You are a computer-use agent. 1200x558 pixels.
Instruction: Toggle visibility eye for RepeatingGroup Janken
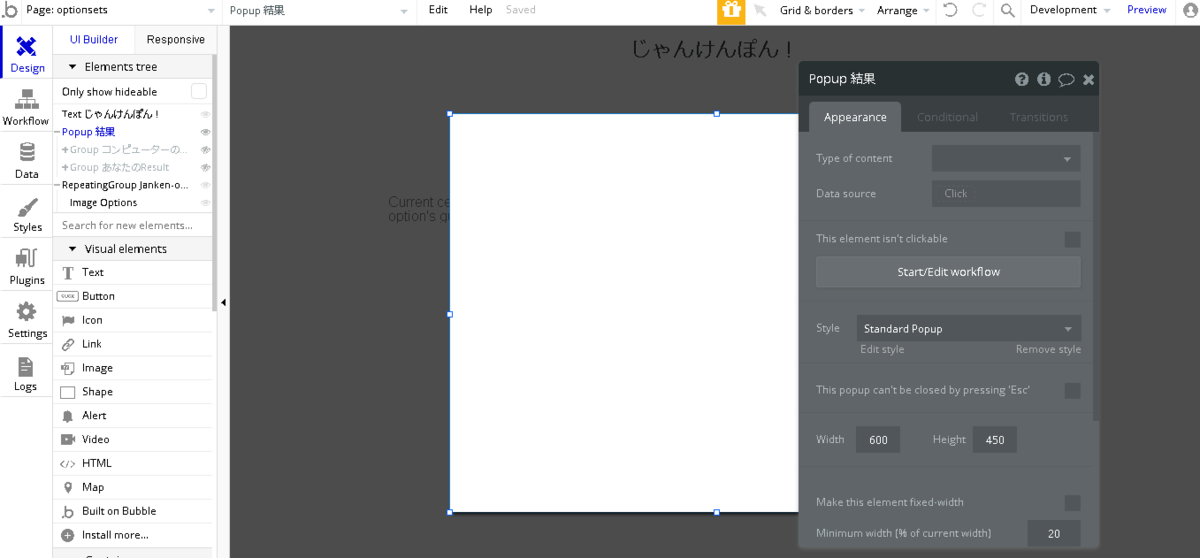(205, 185)
